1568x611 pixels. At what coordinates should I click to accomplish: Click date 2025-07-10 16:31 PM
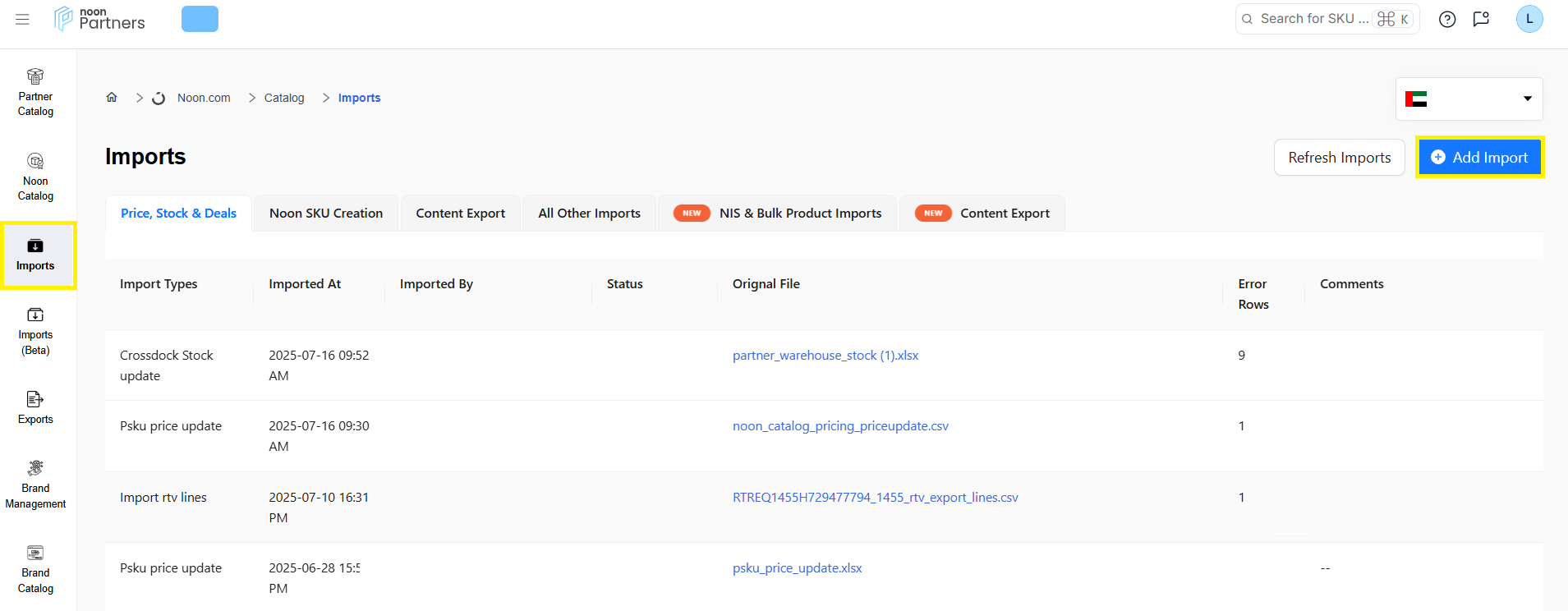tap(319, 508)
